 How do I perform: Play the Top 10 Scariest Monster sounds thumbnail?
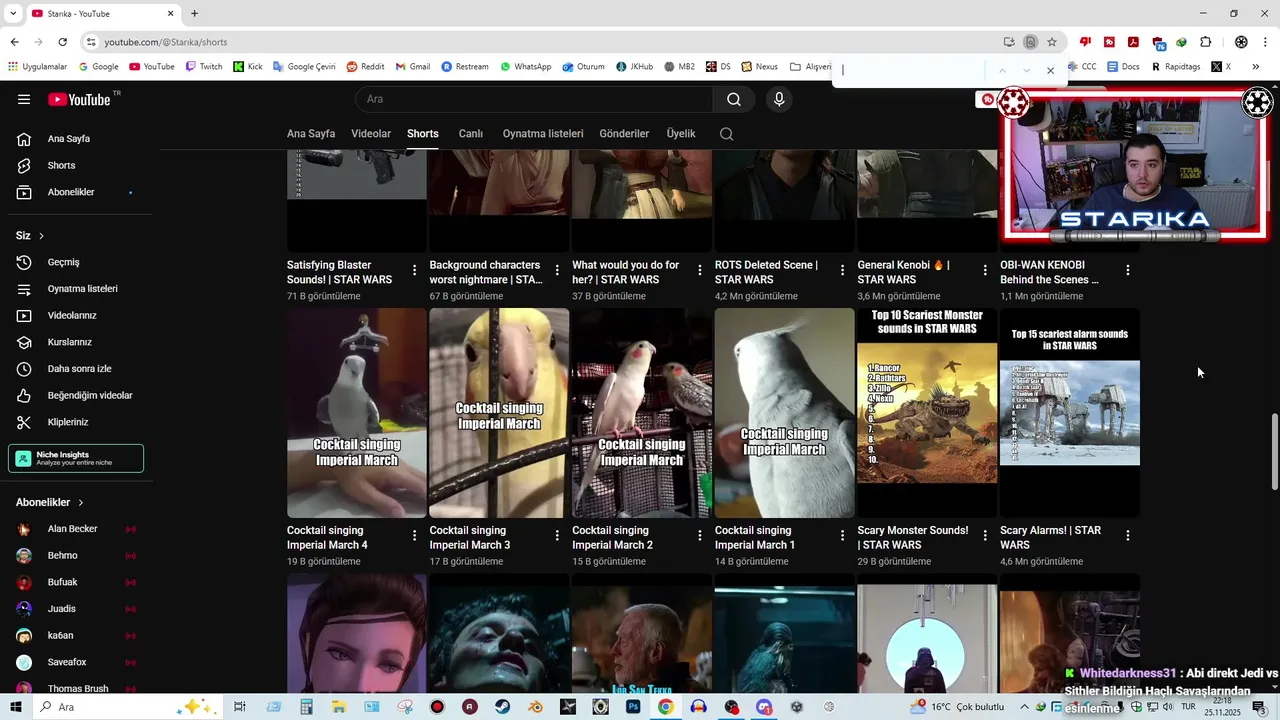(927, 413)
